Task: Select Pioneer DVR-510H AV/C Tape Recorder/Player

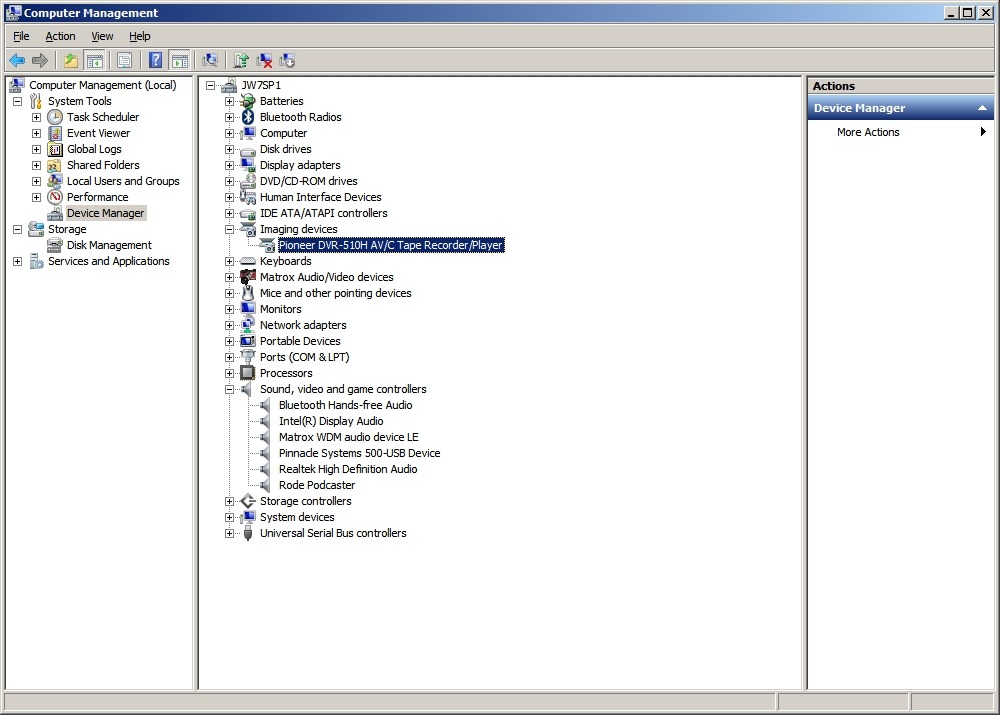Action: click(391, 245)
